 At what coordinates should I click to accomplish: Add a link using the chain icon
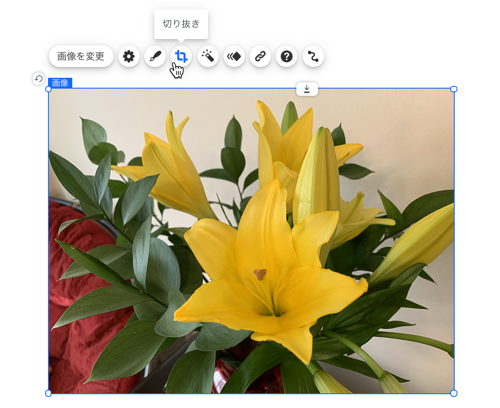coord(260,56)
